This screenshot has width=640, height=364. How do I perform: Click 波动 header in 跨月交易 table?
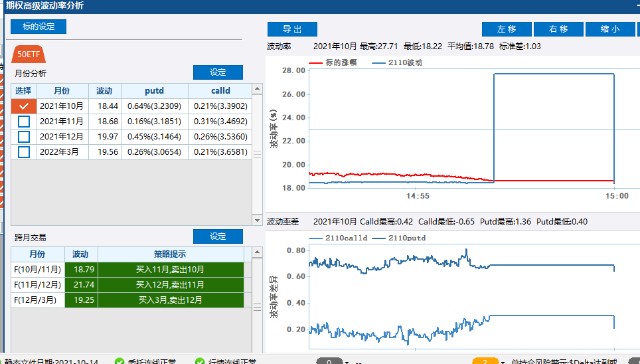point(81,254)
